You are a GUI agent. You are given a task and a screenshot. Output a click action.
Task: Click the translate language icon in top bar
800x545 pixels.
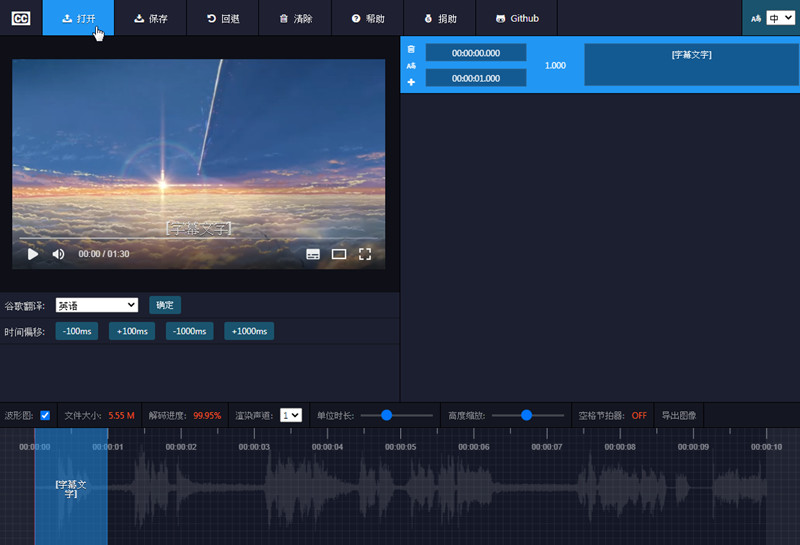[x=756, y=18]
